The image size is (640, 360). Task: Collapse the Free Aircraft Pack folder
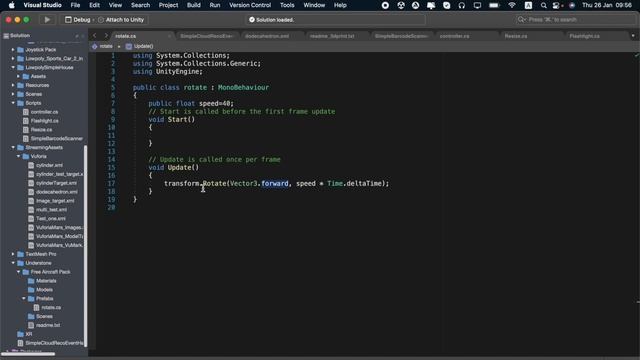click(18, 272)
